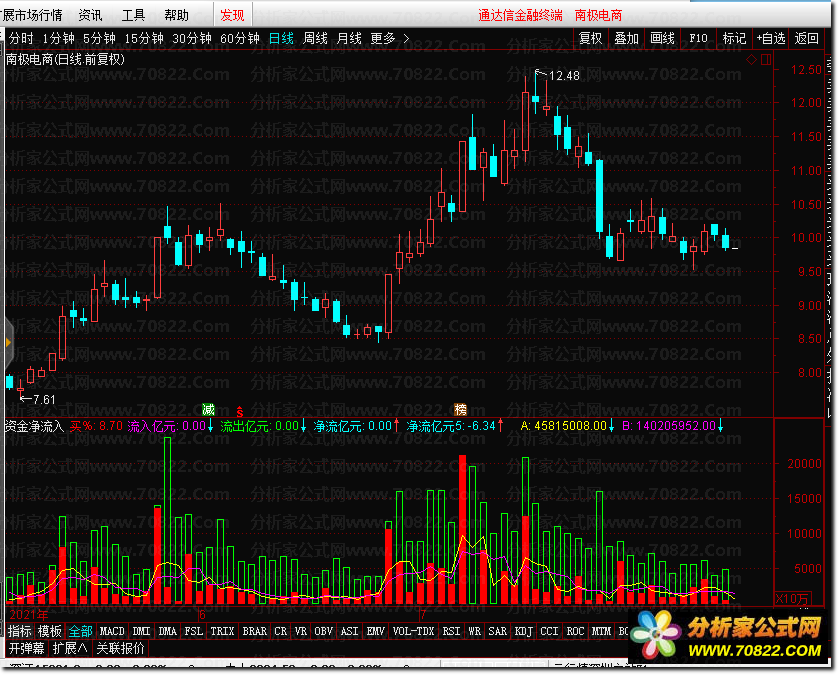Screen dimensions: 840x675
Task: Switch to MACD indicator
Action: pos(112,632)
